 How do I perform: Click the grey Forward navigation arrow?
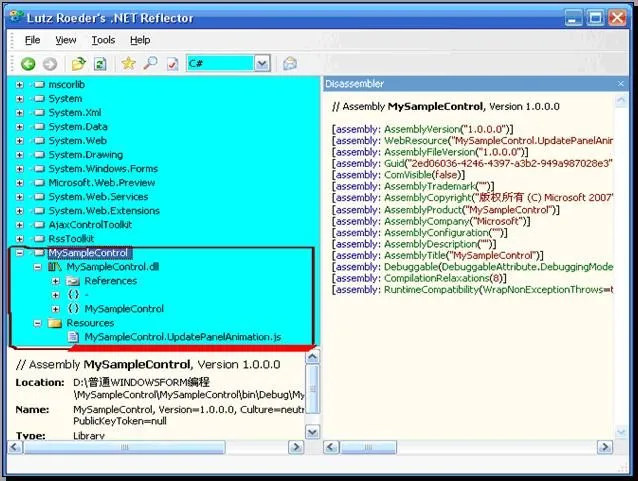(x=50, y=64)
